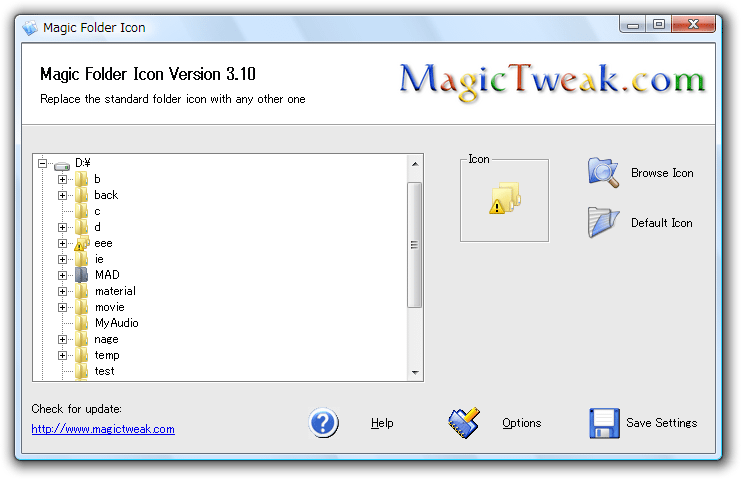Expand the nage folder node
This screenshot has height=479, width=742.
[62, 339]
